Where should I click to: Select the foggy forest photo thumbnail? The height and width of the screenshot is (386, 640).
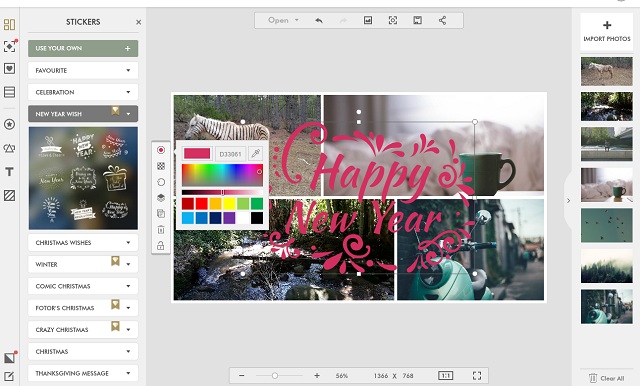click(607, 266)
